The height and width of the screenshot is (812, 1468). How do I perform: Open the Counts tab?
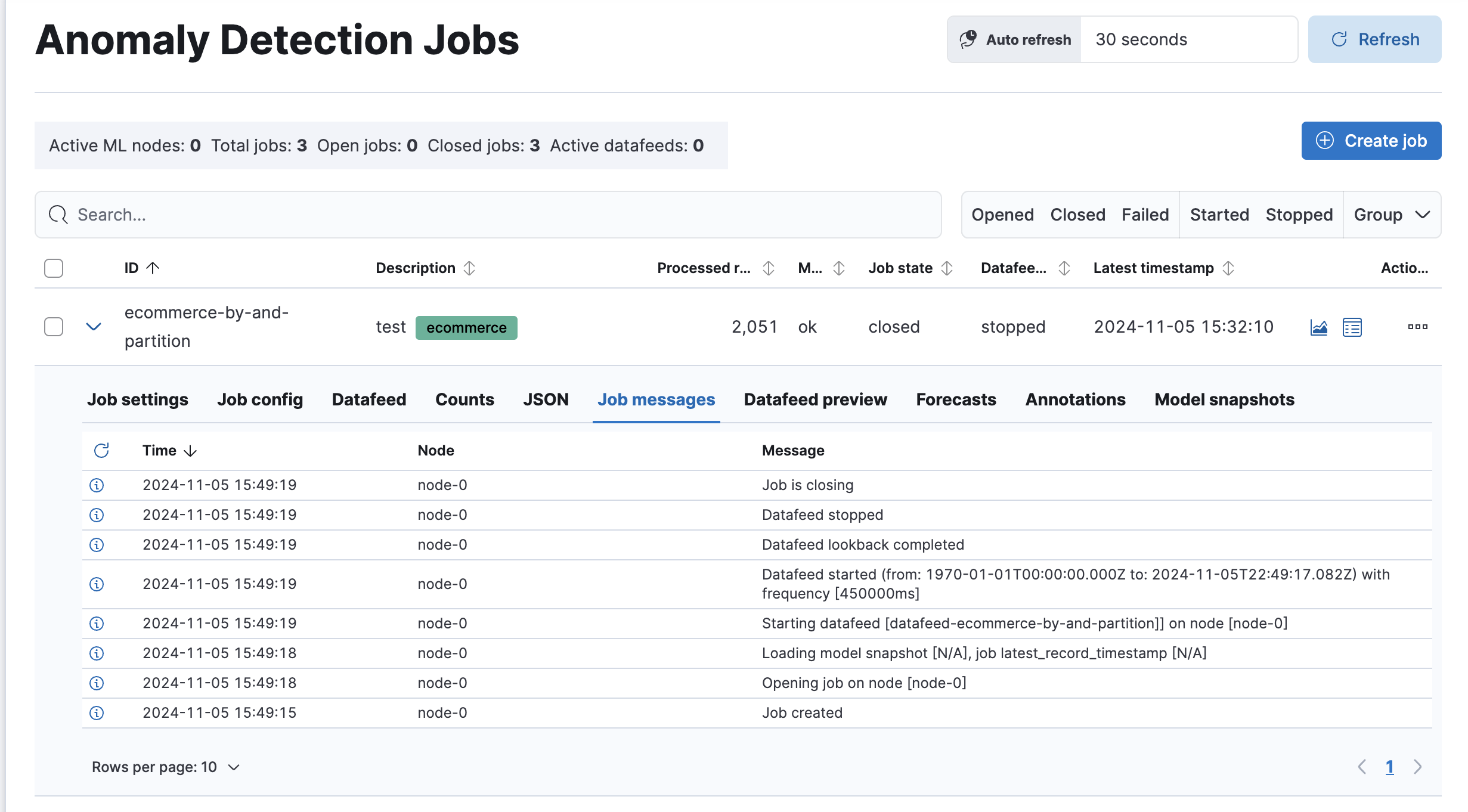point(464,399)
